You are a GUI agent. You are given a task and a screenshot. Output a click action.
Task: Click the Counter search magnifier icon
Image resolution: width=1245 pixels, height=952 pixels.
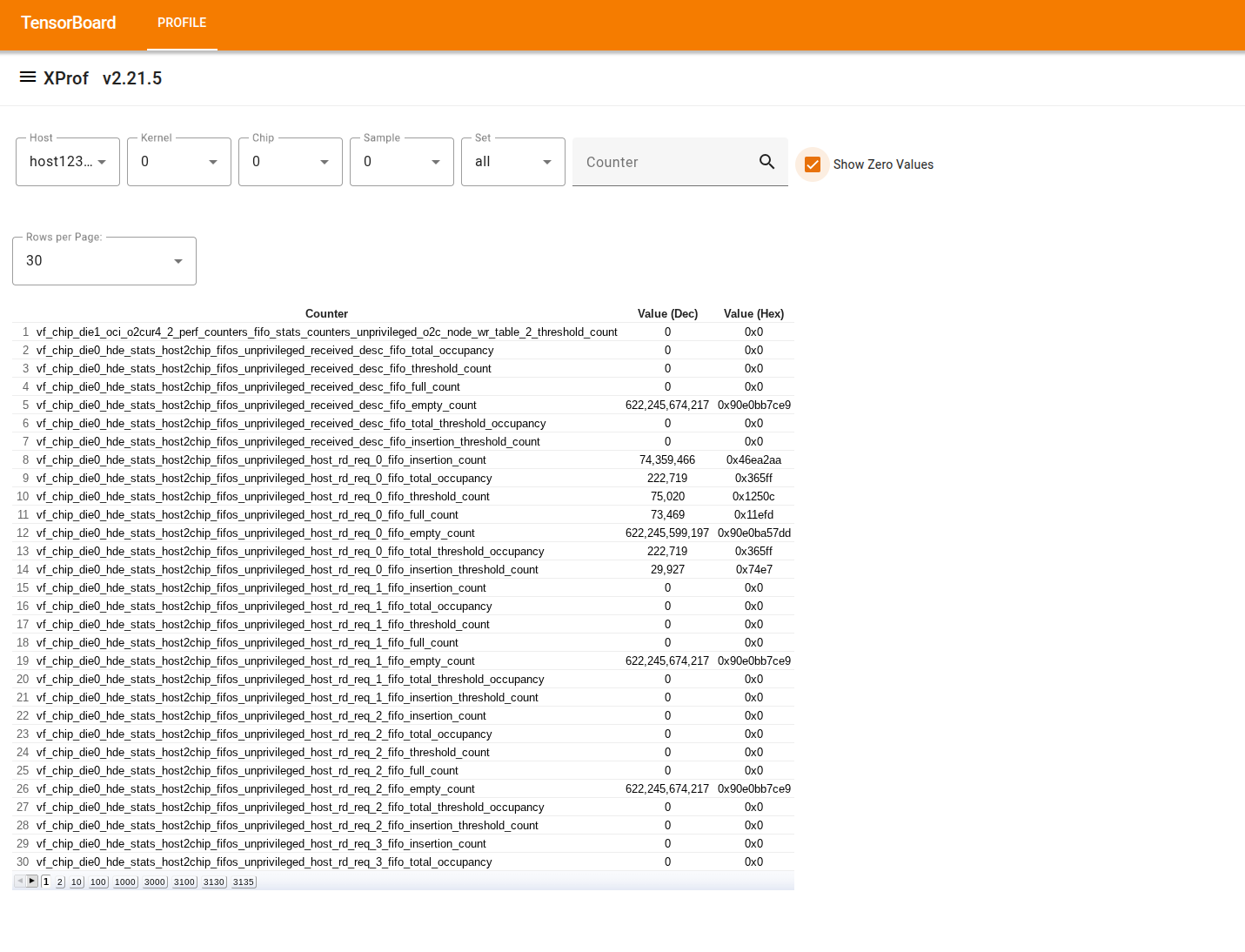pos(766,162)
